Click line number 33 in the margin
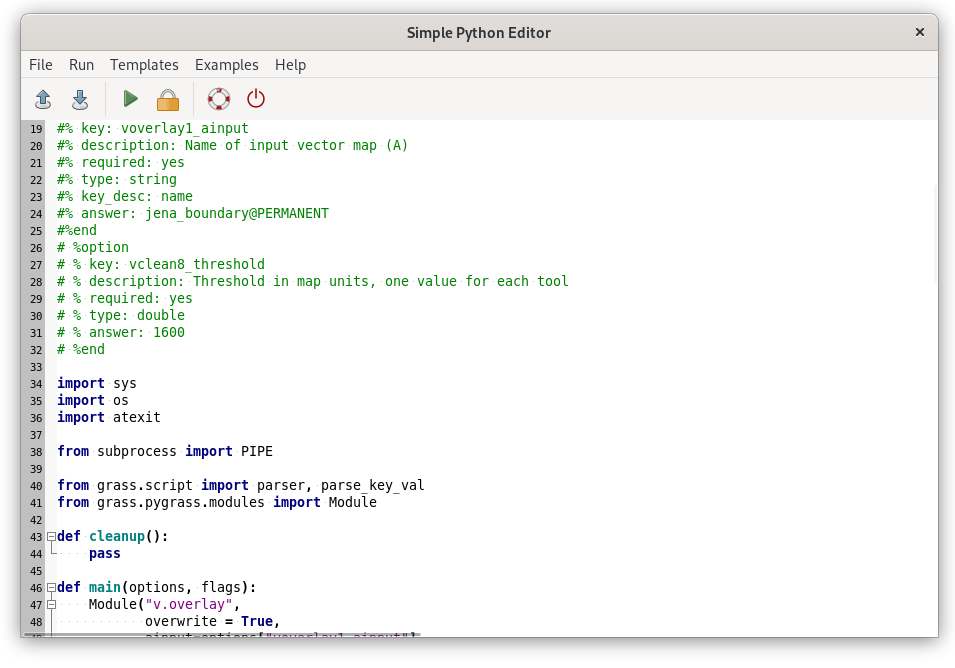This screenshot has width=955, height=668. click(x=36, y=367)
